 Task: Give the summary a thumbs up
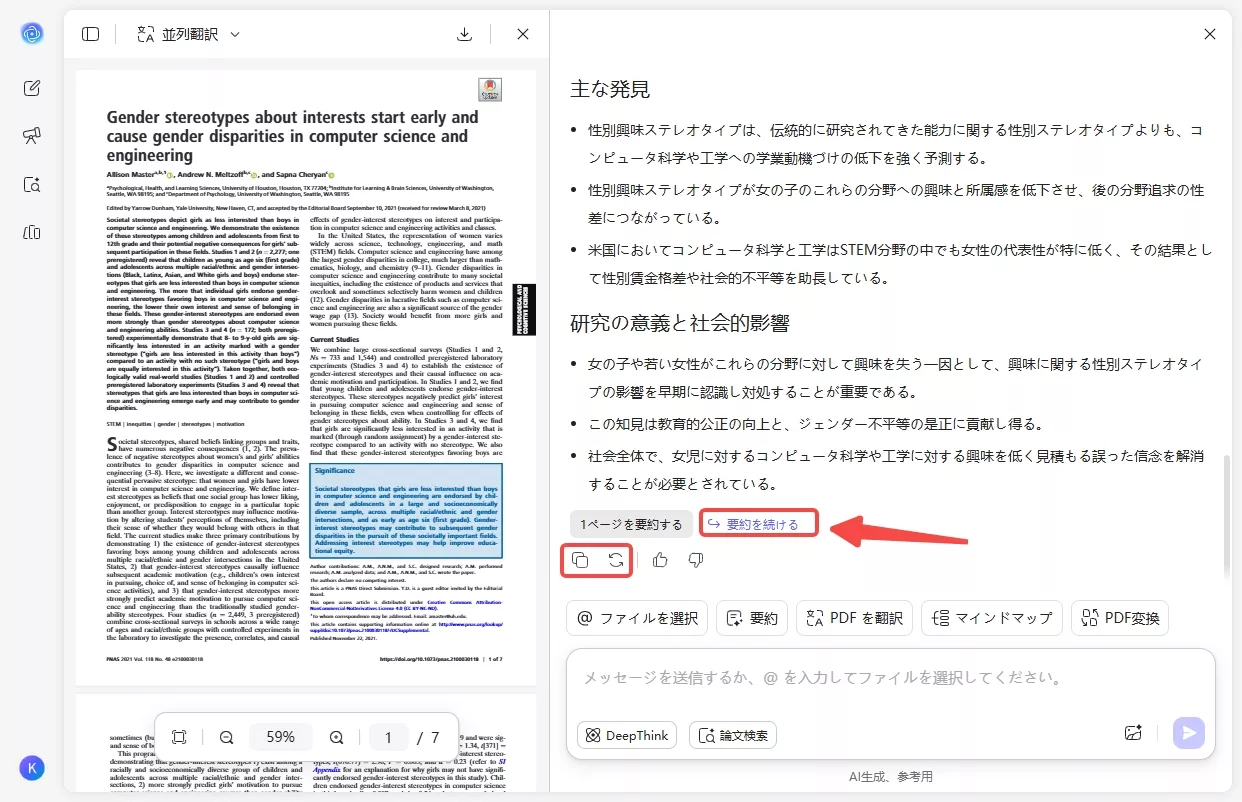659,560
